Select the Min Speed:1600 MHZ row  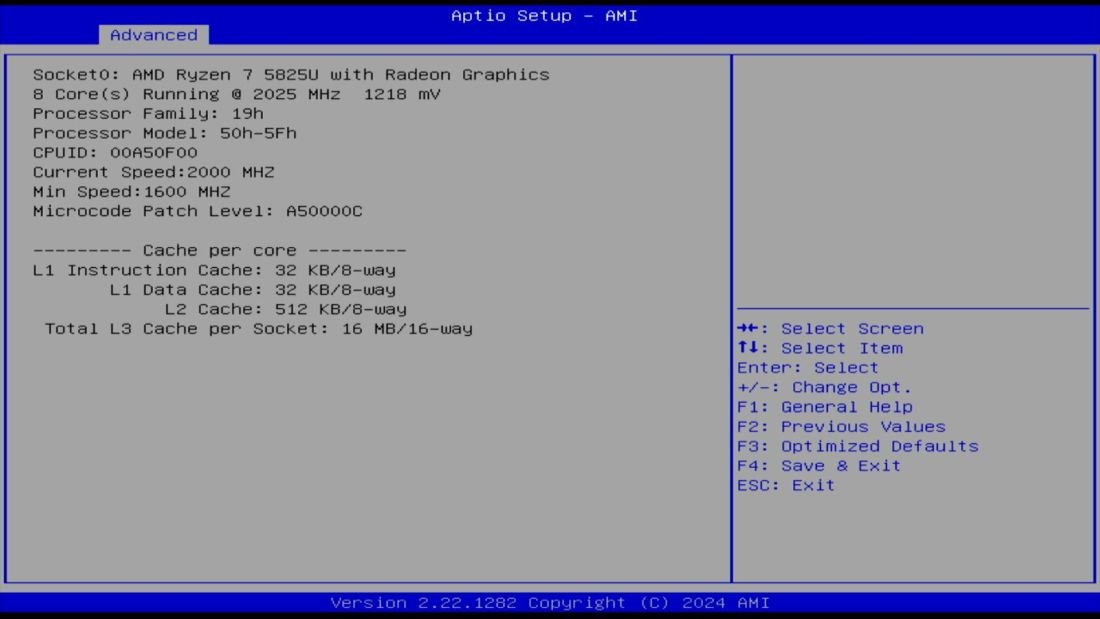coord(132,192)
